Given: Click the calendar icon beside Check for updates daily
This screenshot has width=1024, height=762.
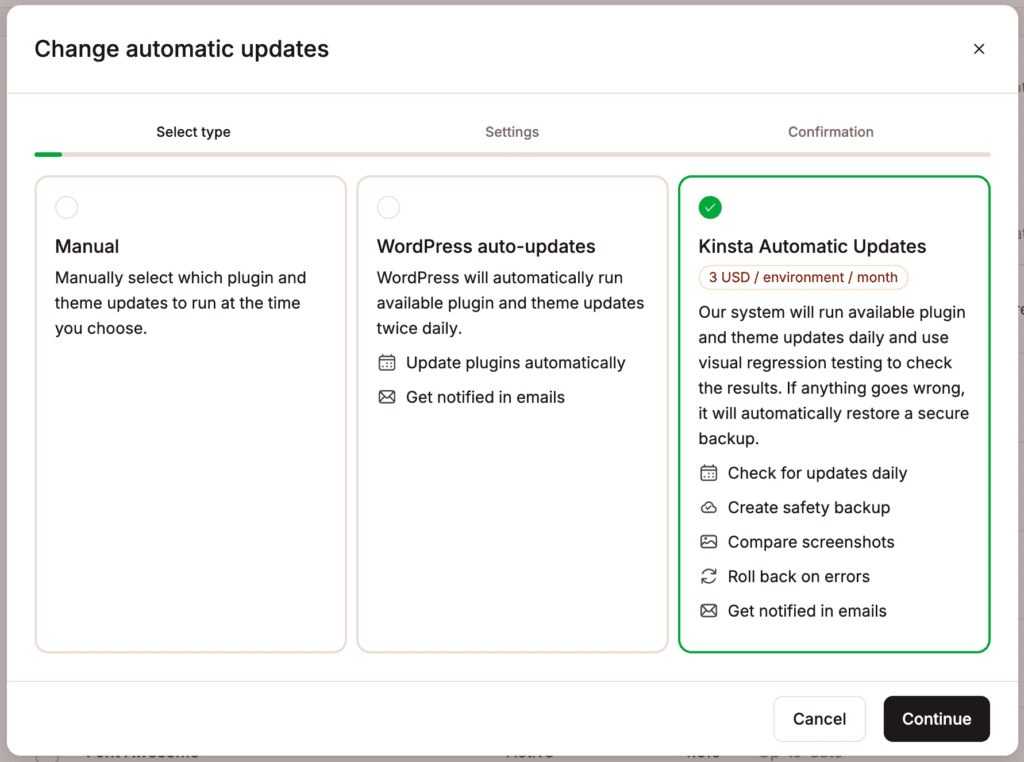Looking at the screenshot, I should click(709, 472).
